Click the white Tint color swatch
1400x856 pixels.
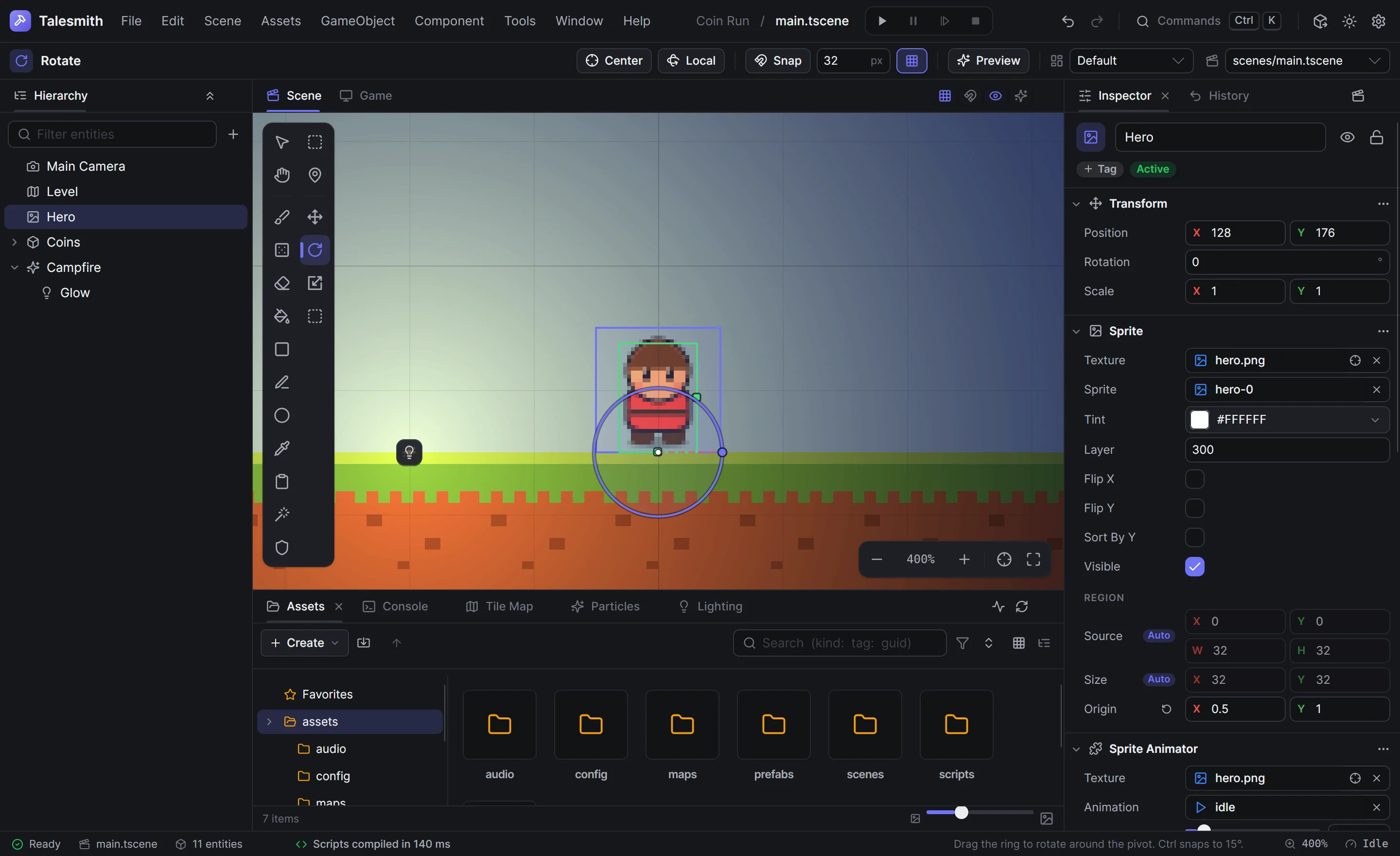pyautogui.click(x=1199, y=419)
